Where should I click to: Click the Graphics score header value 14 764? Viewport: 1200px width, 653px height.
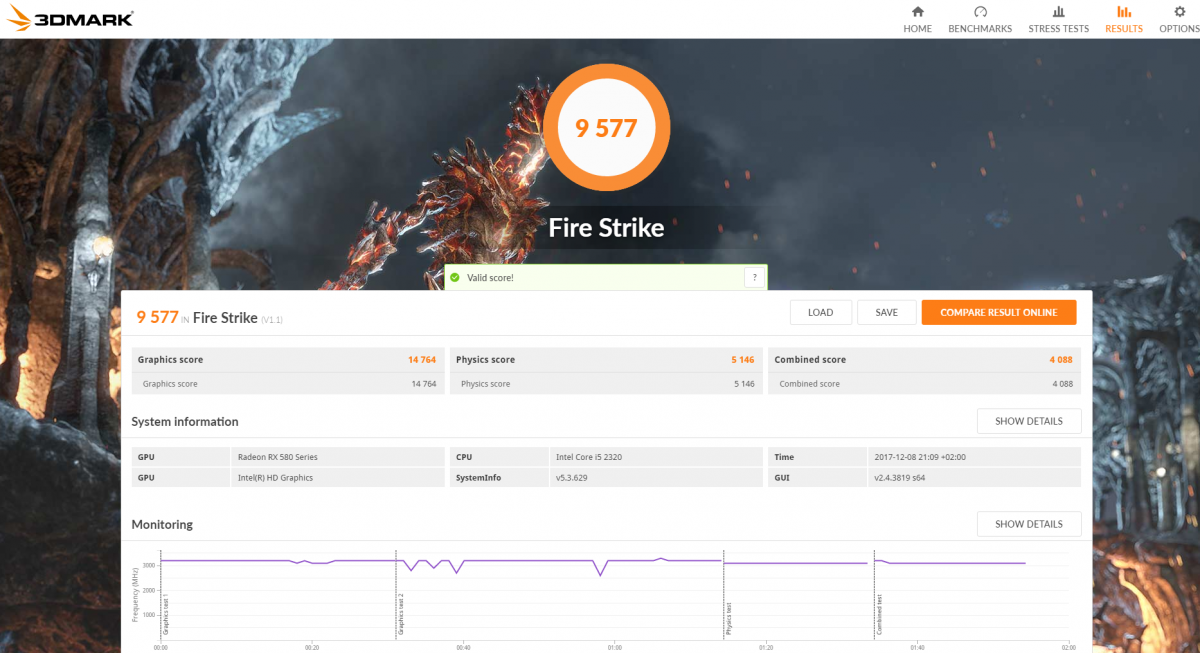[x=422, y=360]
